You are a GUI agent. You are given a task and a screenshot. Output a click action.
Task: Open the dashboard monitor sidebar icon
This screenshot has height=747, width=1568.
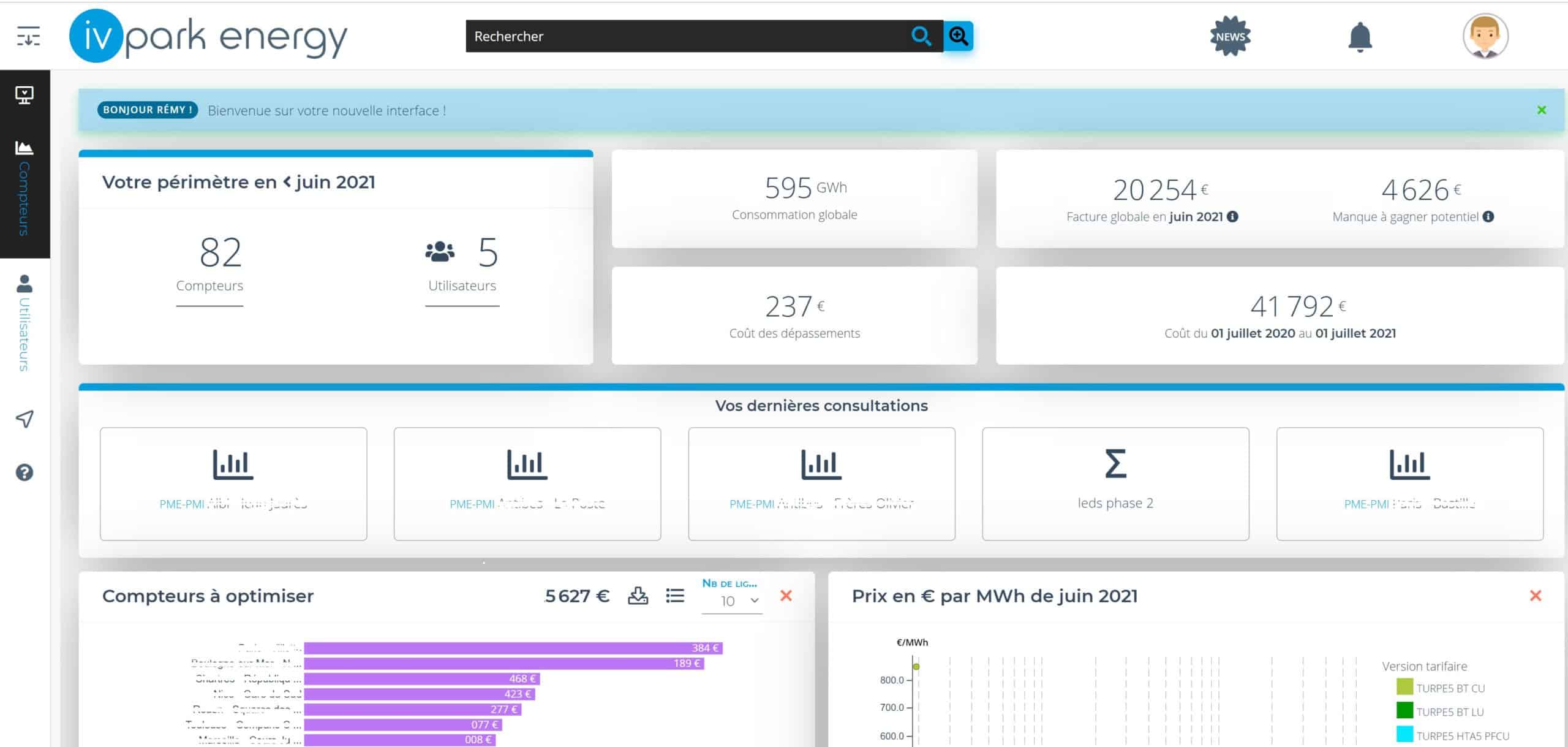pos(24,94)
